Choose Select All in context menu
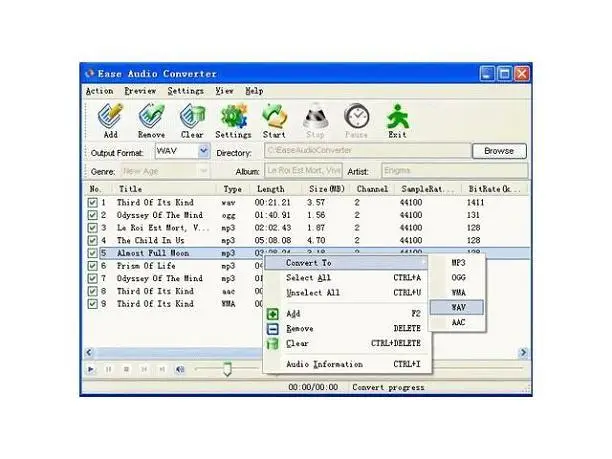 click(x=347, y=278)
